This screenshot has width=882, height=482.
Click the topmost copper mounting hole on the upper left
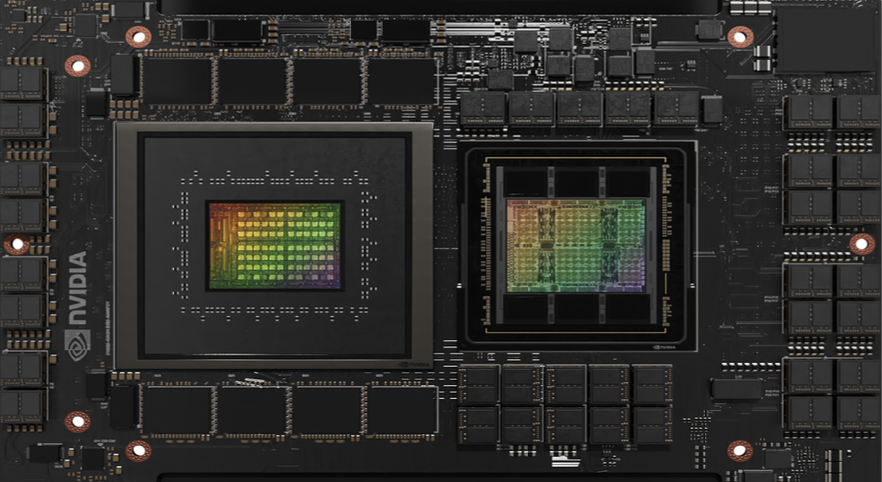(x=138, y=38)
